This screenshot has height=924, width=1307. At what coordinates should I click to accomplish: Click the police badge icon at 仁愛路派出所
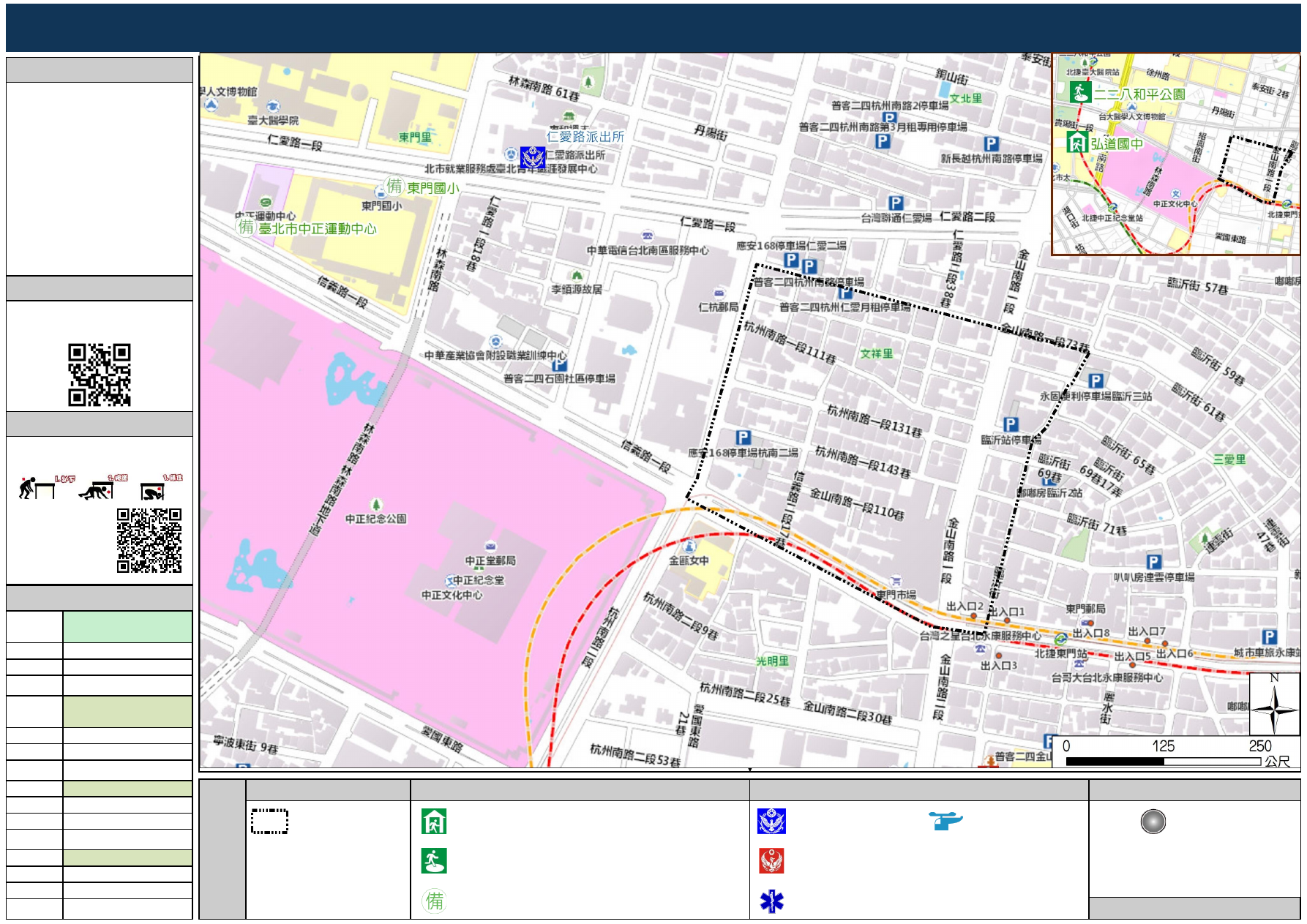533,157
